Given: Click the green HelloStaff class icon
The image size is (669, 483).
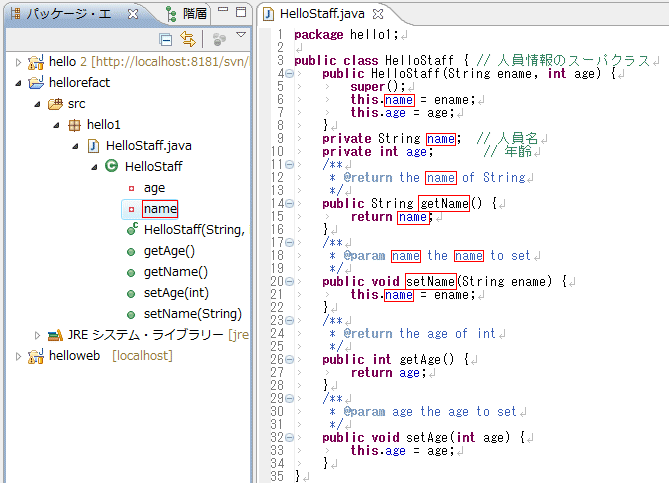Looking at the screenshot, I should pyautogui.click(x=112, y=166).
